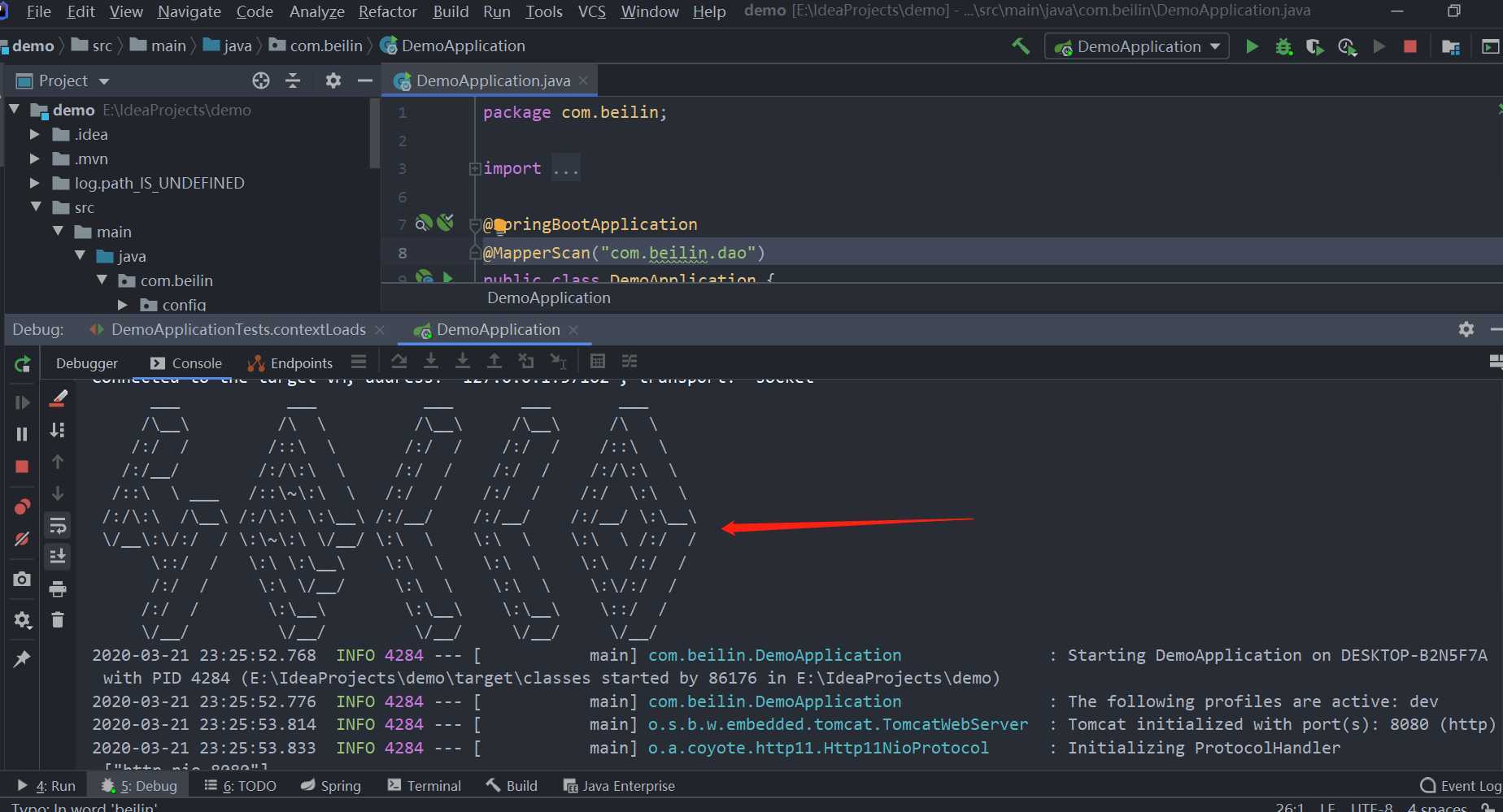This screenshot has height=812, width=1503.
Task: Print console output with printer icon
Action: (58, 588)
